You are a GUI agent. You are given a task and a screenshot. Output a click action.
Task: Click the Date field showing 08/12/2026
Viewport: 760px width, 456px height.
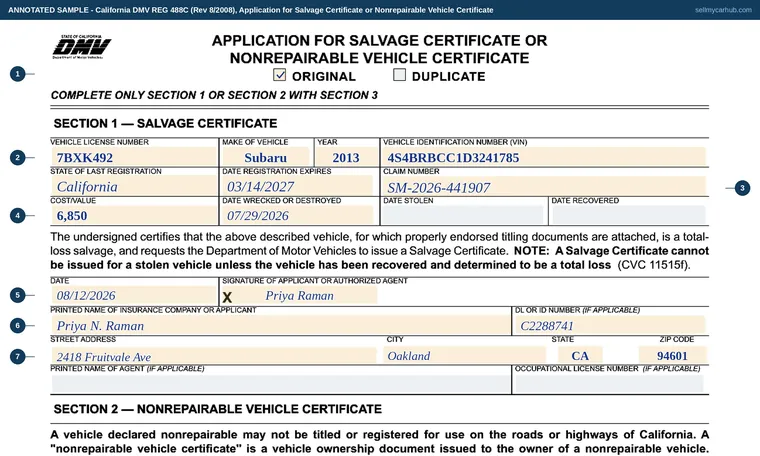click(x=134, y=296)
